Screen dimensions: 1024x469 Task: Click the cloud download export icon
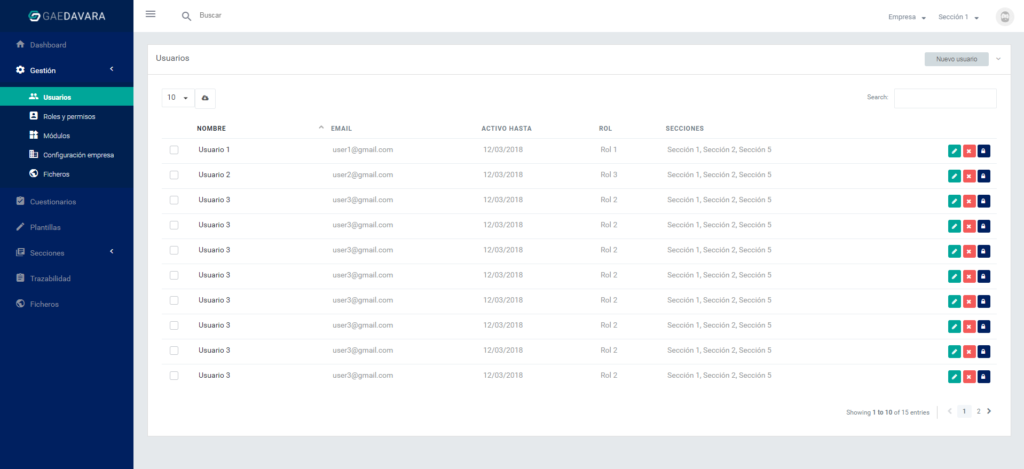click(x=205, y=98)
